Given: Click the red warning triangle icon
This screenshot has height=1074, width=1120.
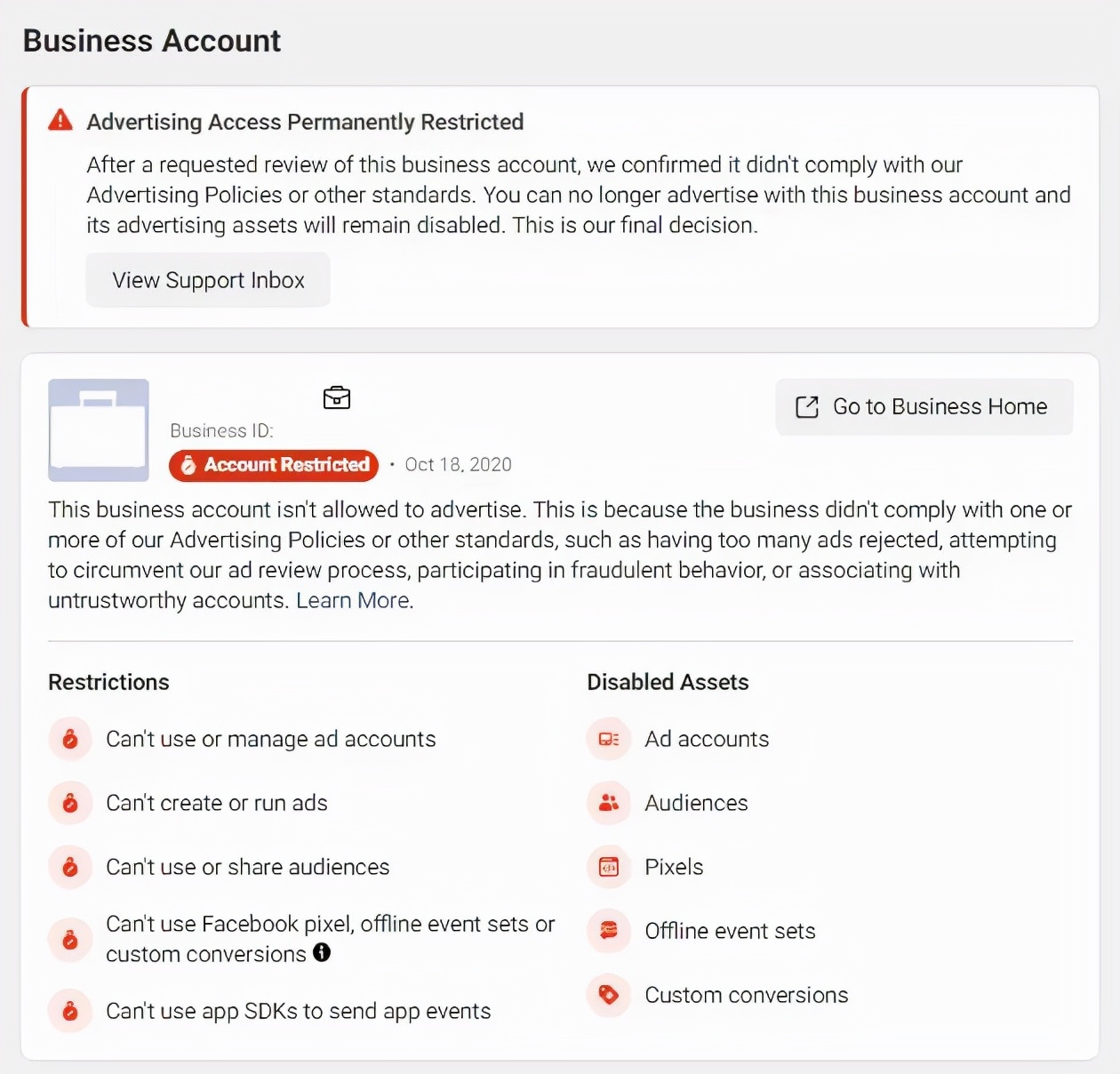Looking at the screenshot, I should point(60,120).
